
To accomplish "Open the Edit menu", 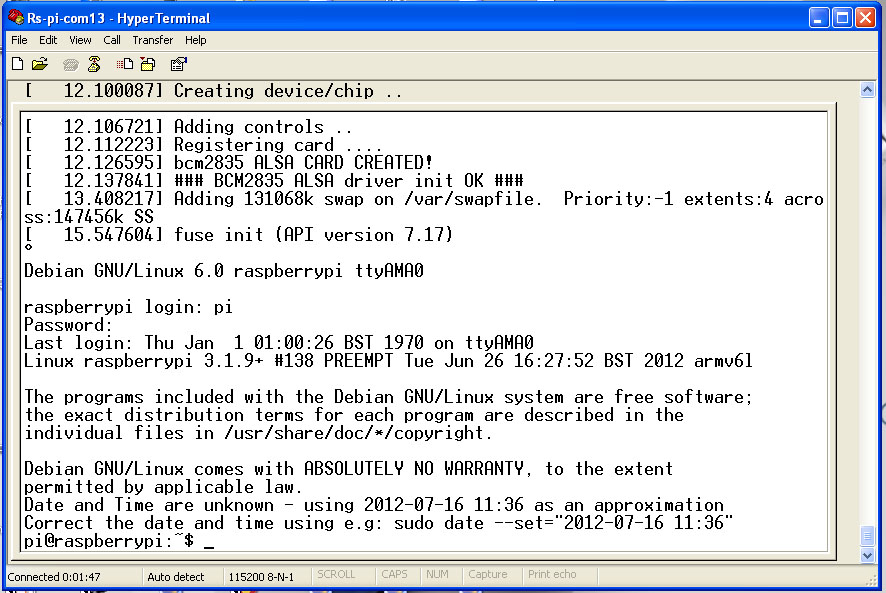I will point(48,40).
